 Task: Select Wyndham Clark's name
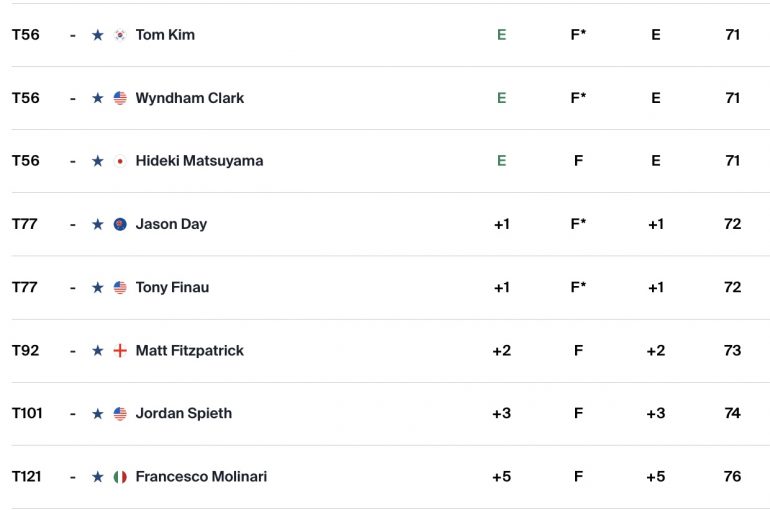(190, 98)
